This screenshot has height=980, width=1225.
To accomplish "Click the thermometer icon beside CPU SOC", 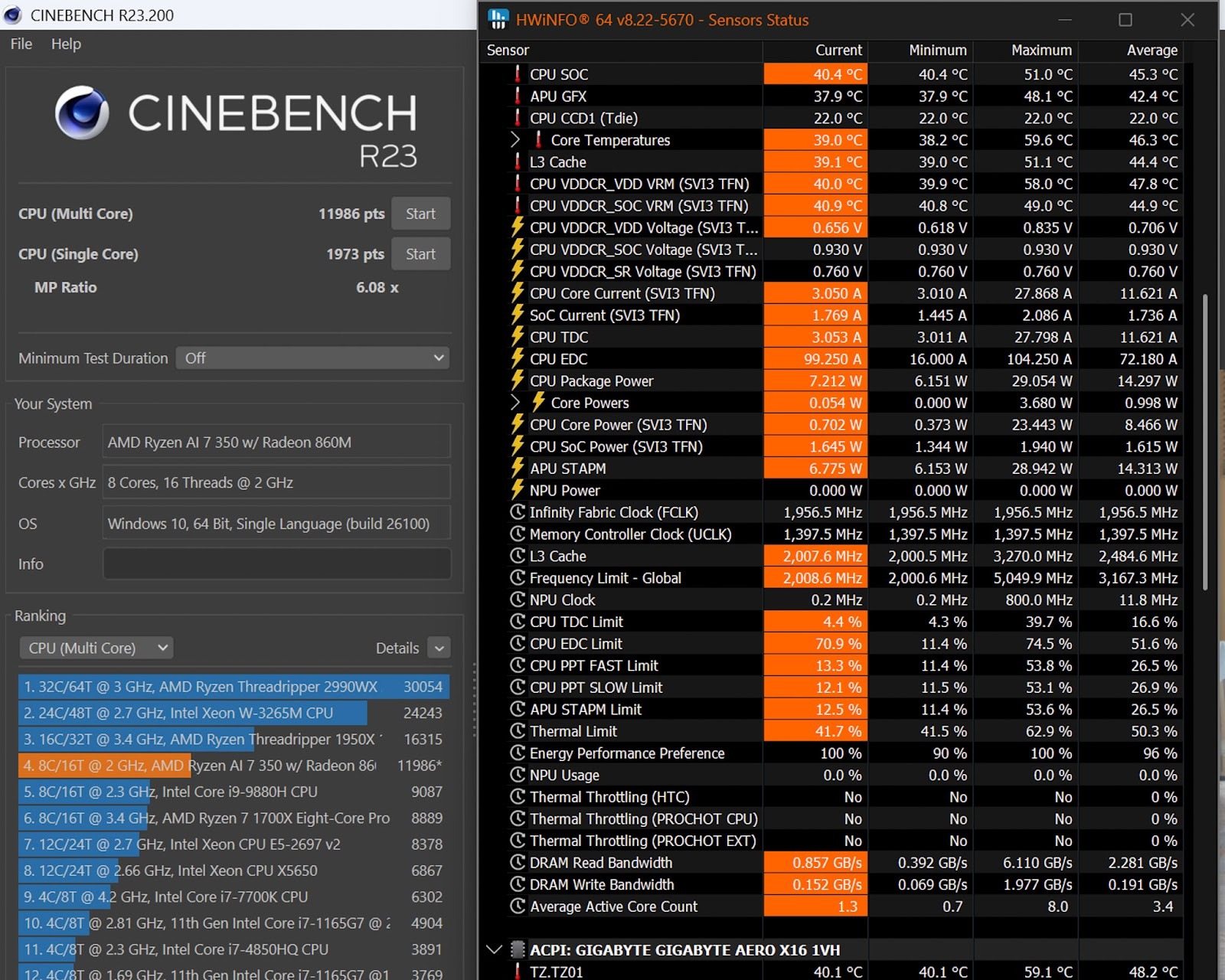I will coord(518,74).
